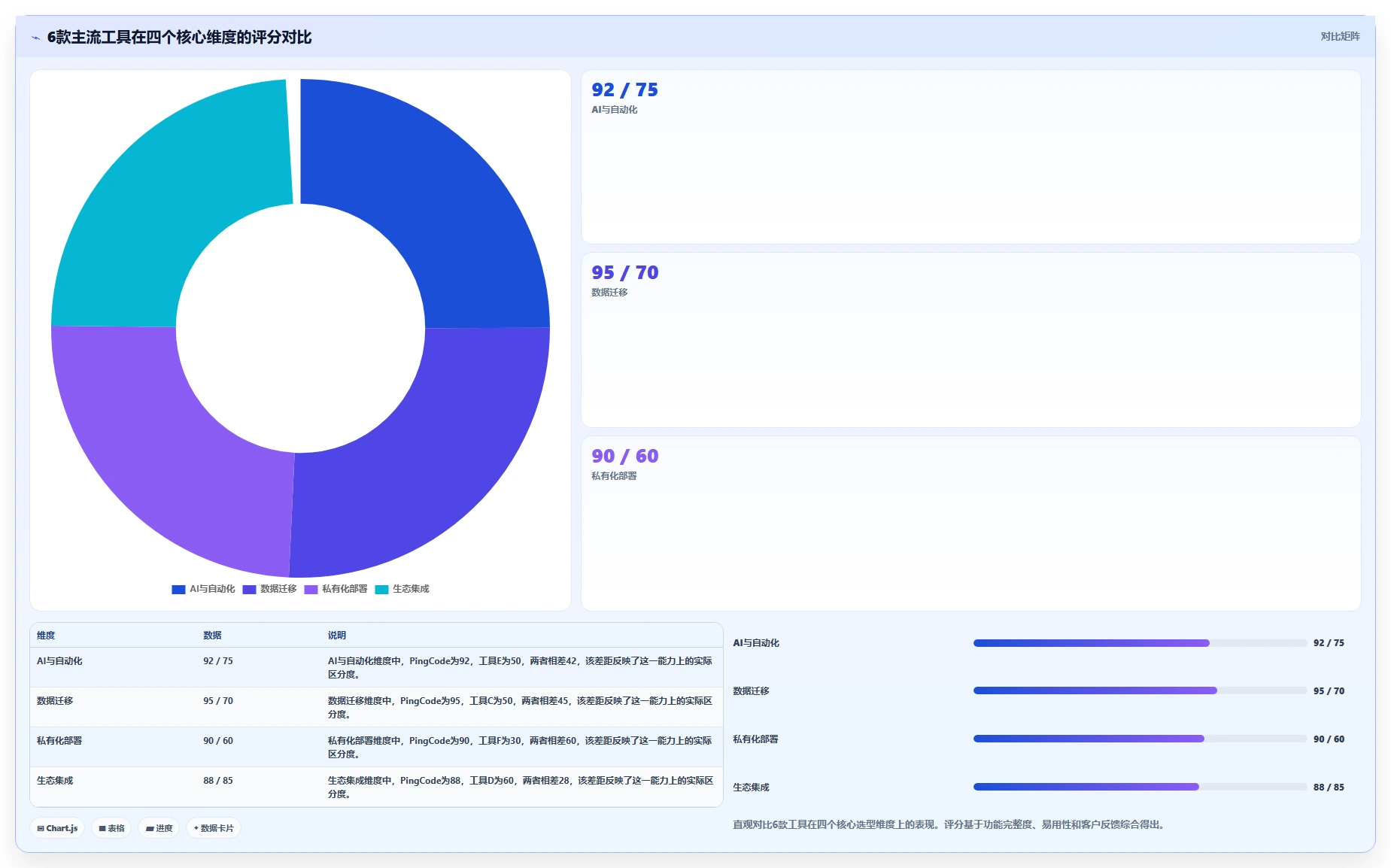
Task: Click the AI与自动化 description text in table
Action: pyautogui.click(x=520, y=668)
